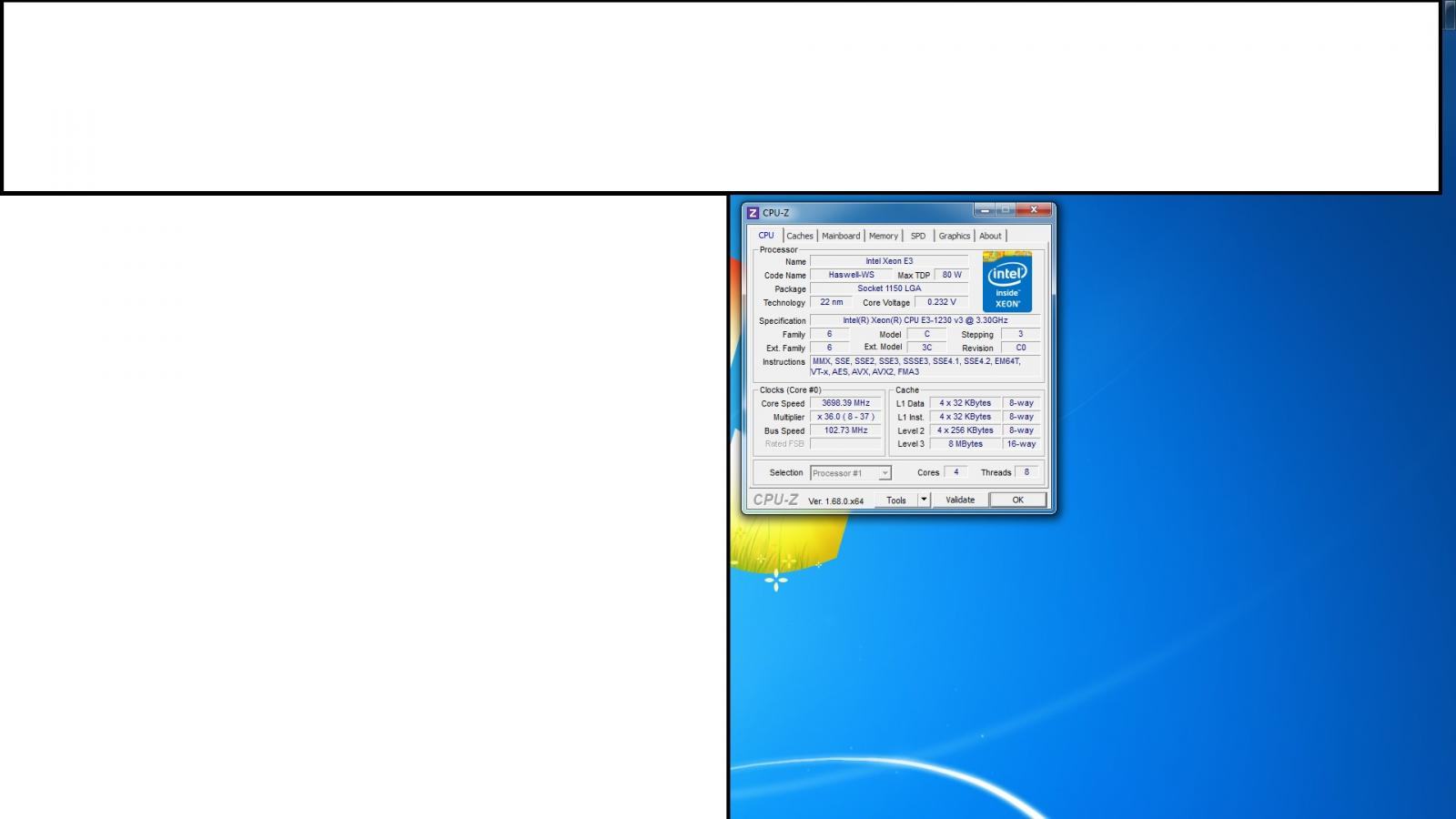Click the Ext. Family value field
Screen dimensions: 1456x819
(x=829, y=348)
